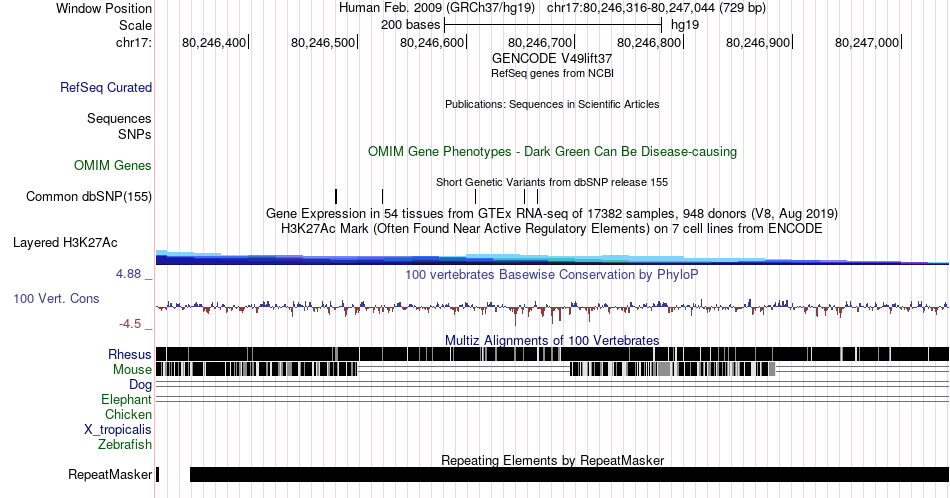Open Multiz Alignments of 100 Vertebrates title
The image size is (950, 498).
(552, 340)
